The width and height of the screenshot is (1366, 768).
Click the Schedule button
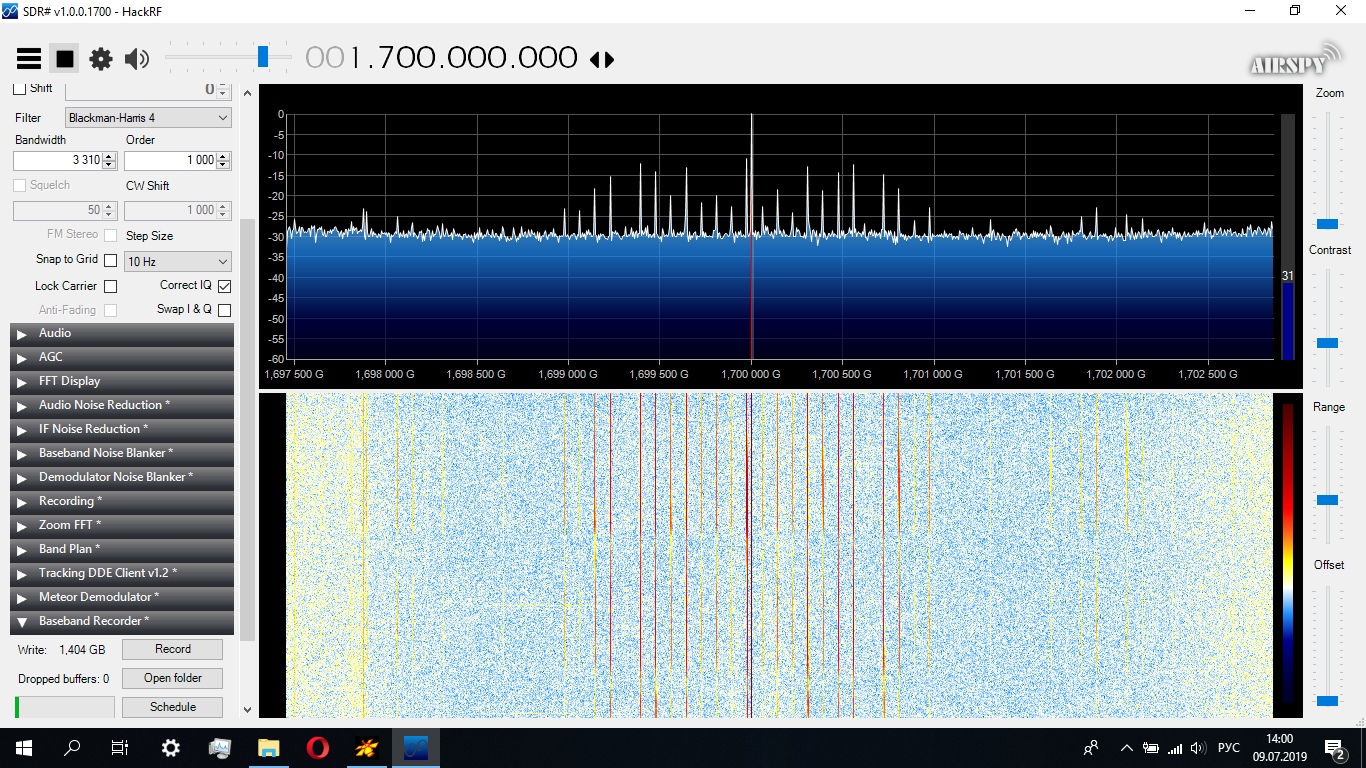172,708
